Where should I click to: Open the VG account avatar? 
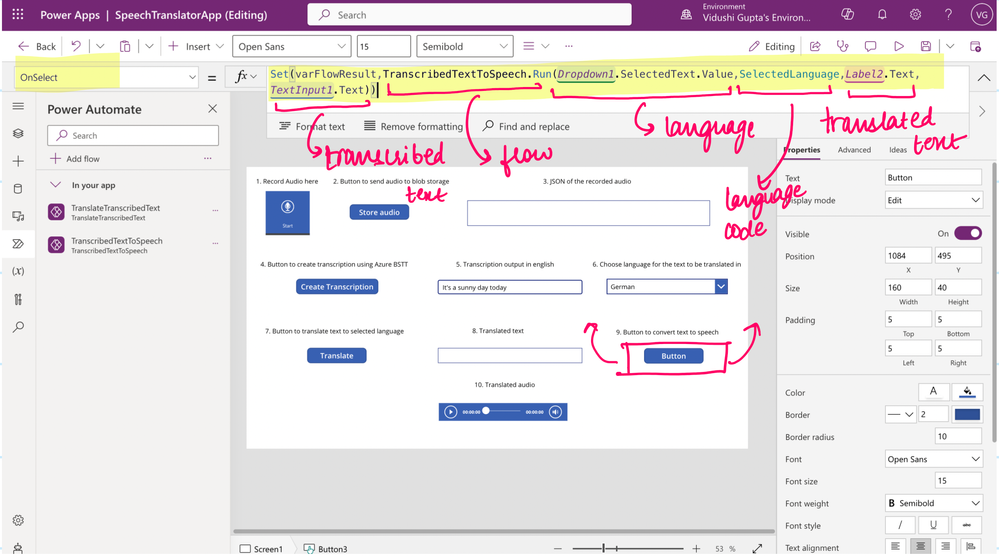click(x=981, y=15)
